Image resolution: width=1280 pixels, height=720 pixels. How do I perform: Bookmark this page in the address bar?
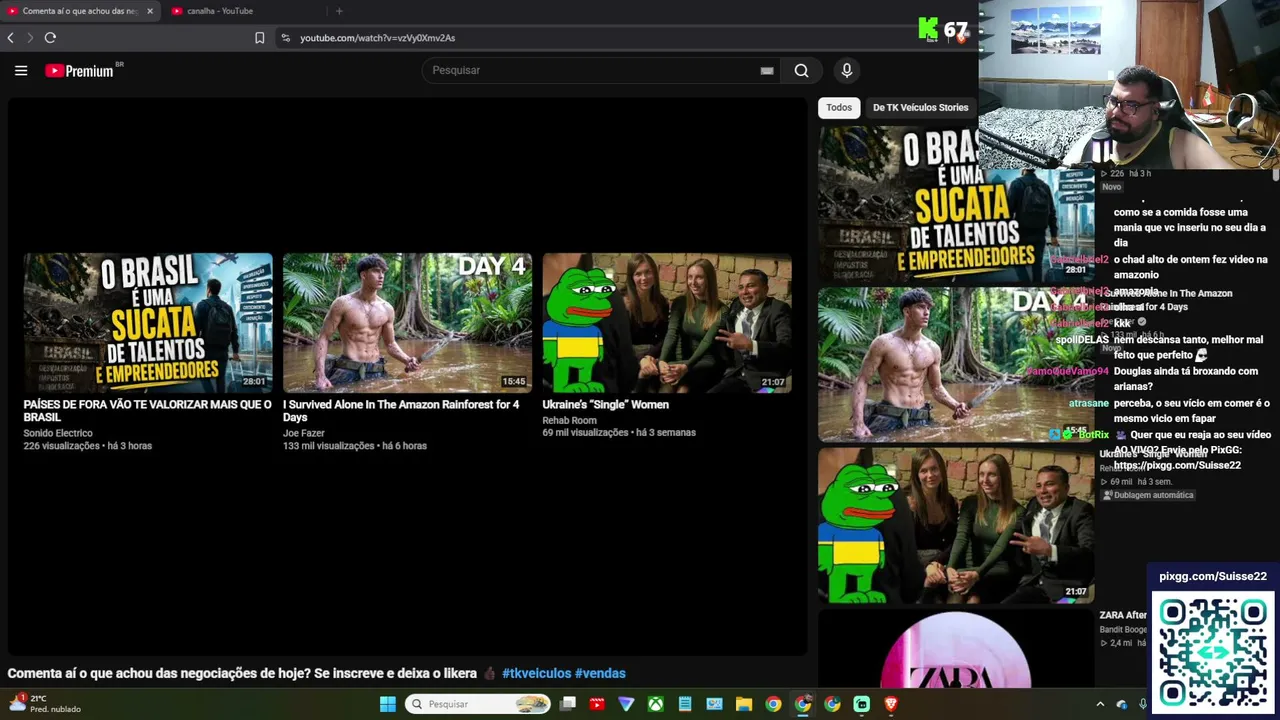click(x=259, y=38)
